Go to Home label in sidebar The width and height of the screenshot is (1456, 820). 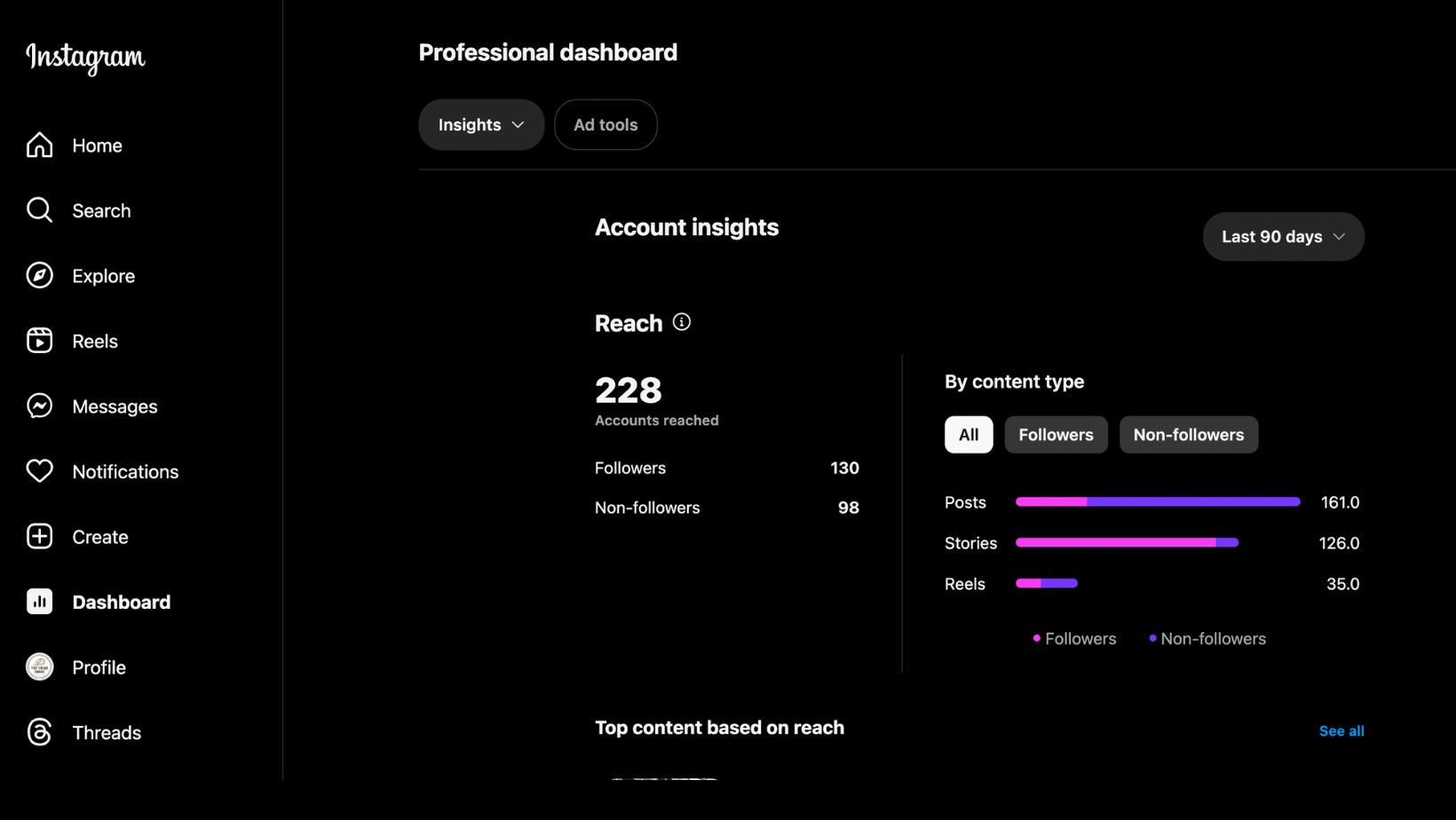coord(98,146)
